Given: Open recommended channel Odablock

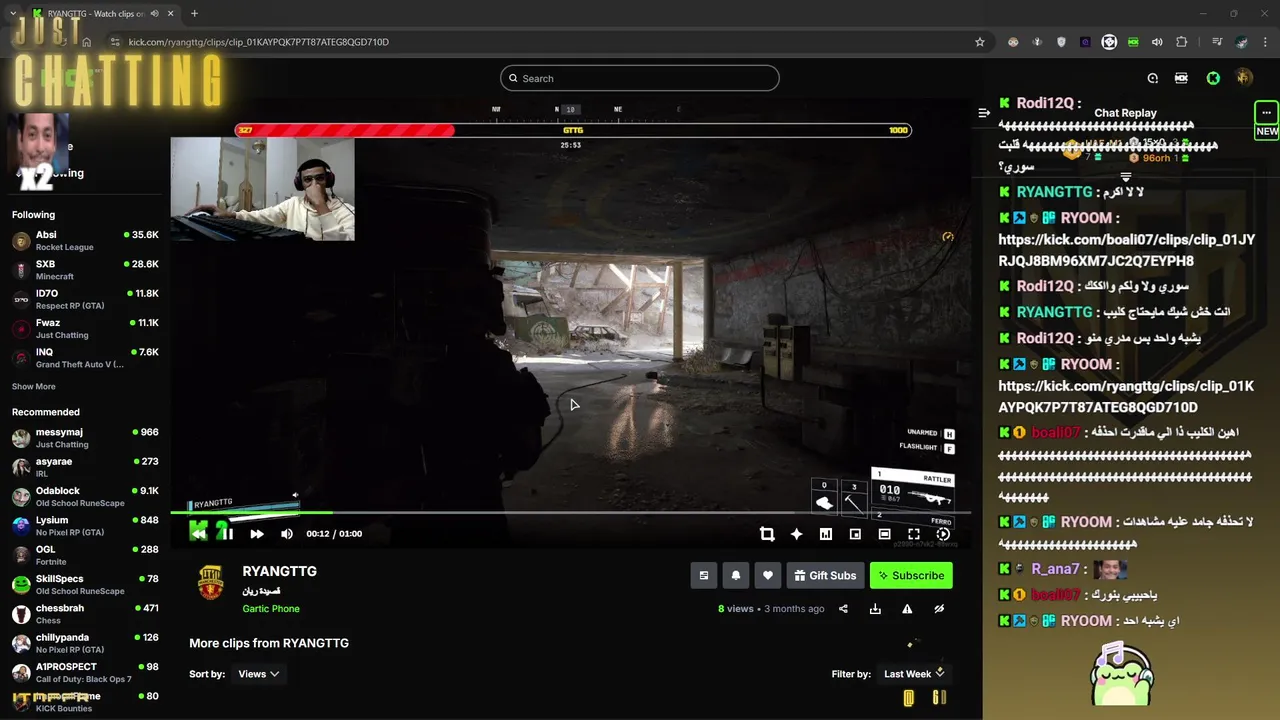Looking at the screenshot, I should pyautogui.click(x=85, y=497).
